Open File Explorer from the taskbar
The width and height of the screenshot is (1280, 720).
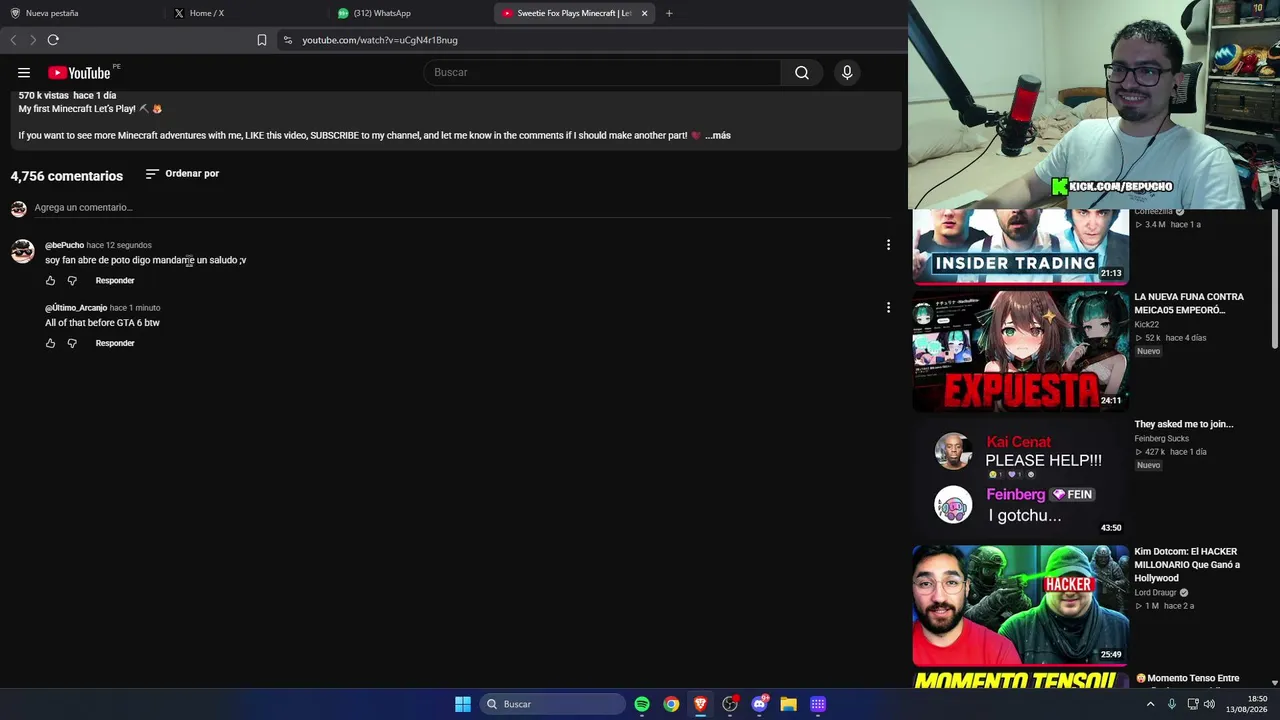tap(788, 704)
